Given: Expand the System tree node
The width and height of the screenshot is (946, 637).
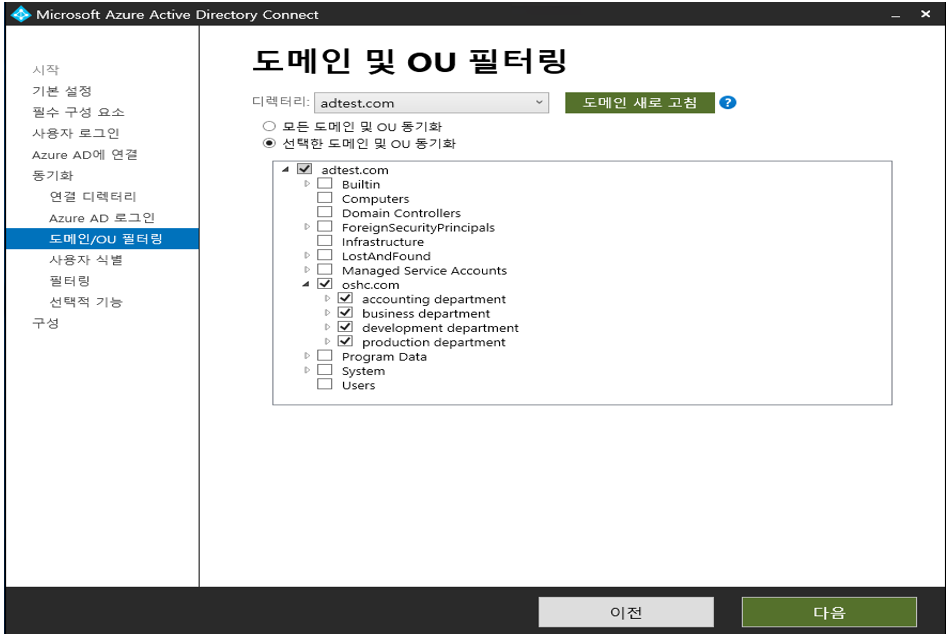Looking at the screenshot, I should [x=307, y=370].
